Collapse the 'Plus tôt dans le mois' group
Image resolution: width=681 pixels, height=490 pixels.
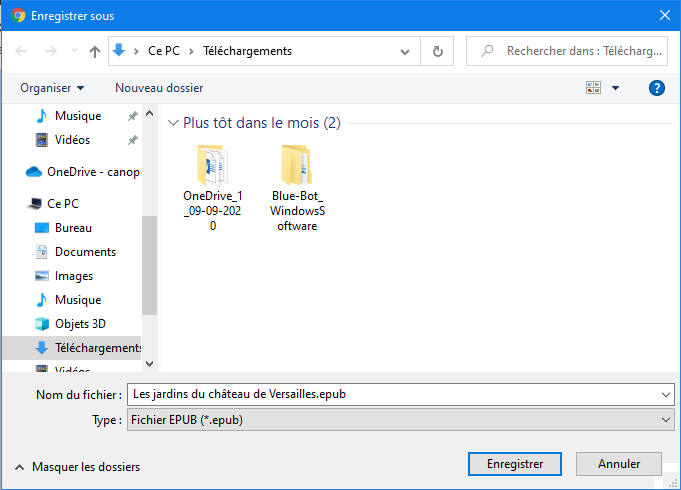[x=174, y=123]
